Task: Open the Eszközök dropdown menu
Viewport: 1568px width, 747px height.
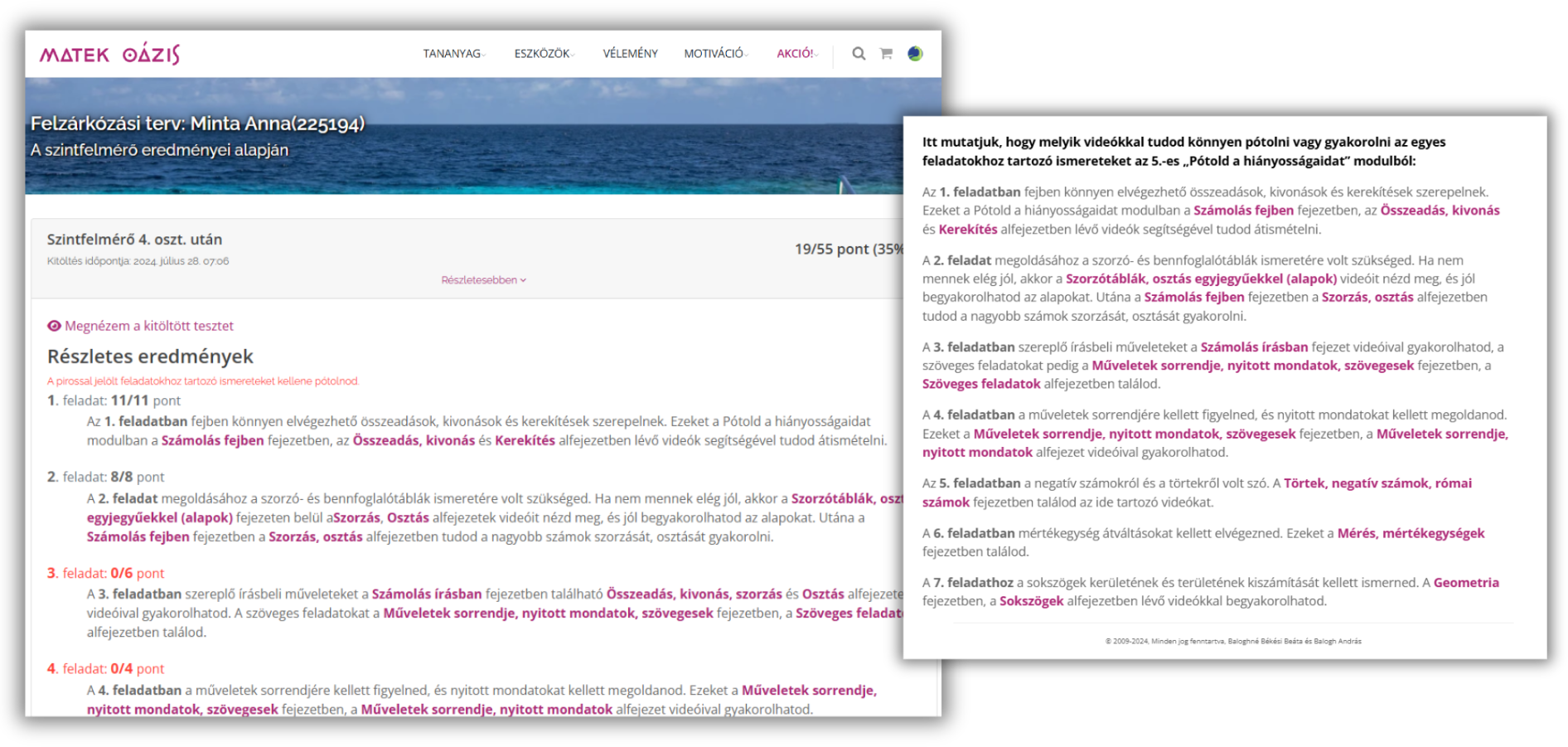Action: 544,54
